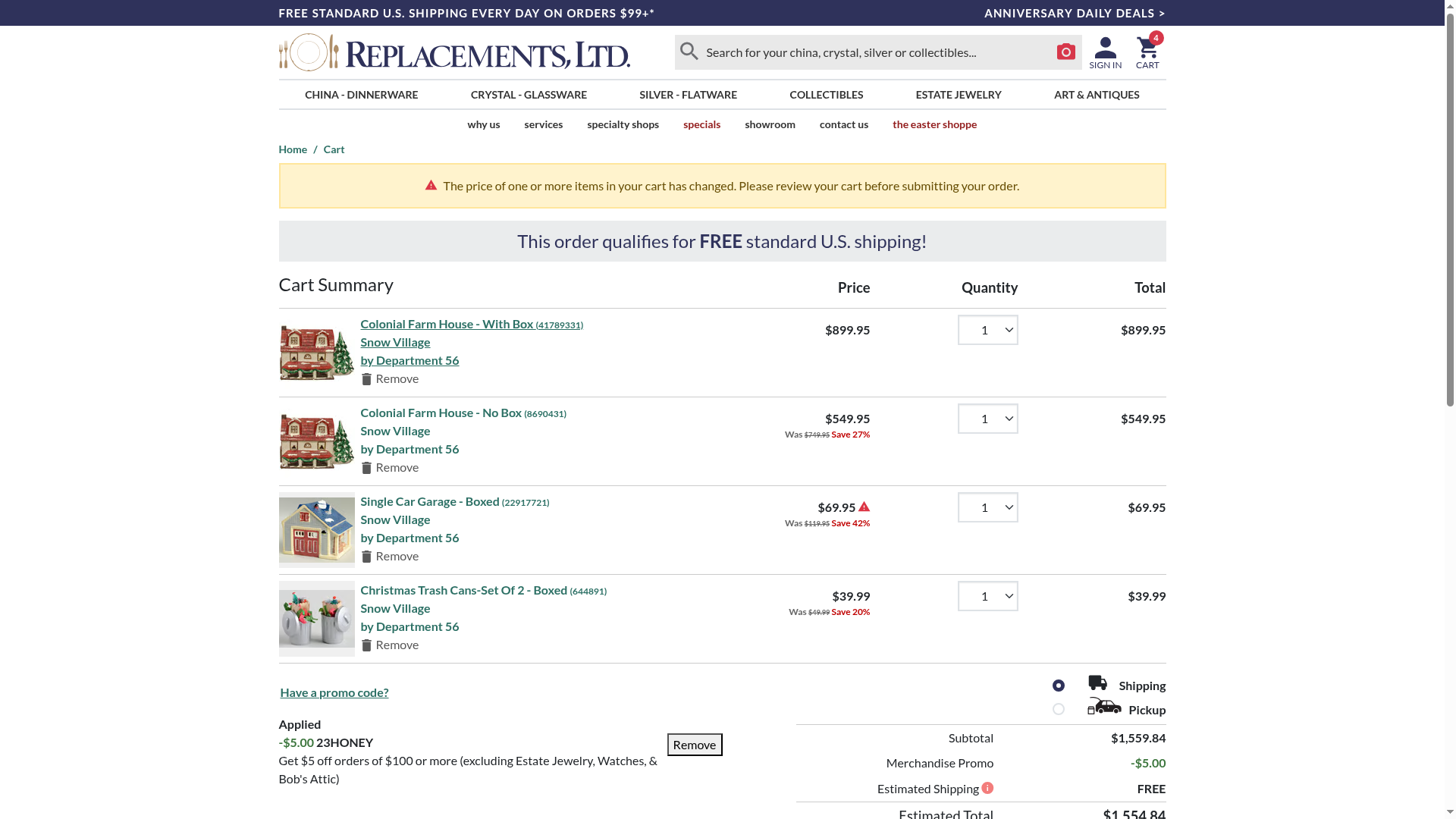
Task: Open quantity dropdown for Colonial Farm House With Box
Action: (987, 330)
